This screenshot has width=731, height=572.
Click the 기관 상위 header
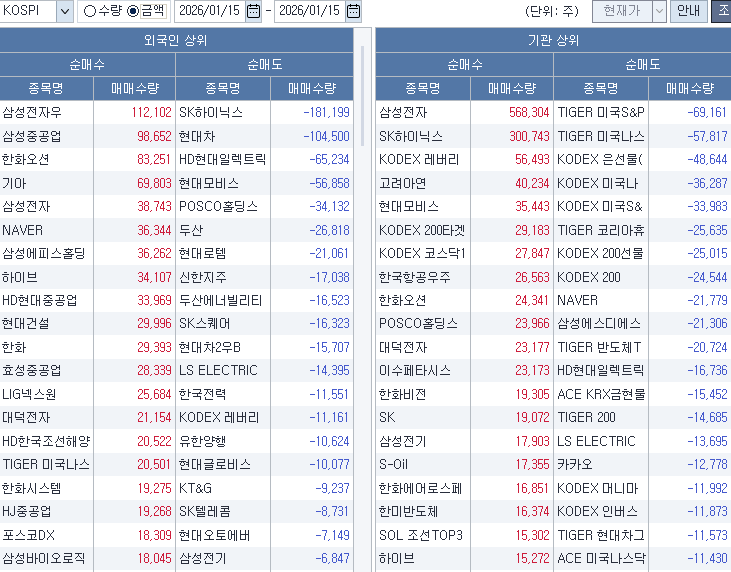[553, 40]
